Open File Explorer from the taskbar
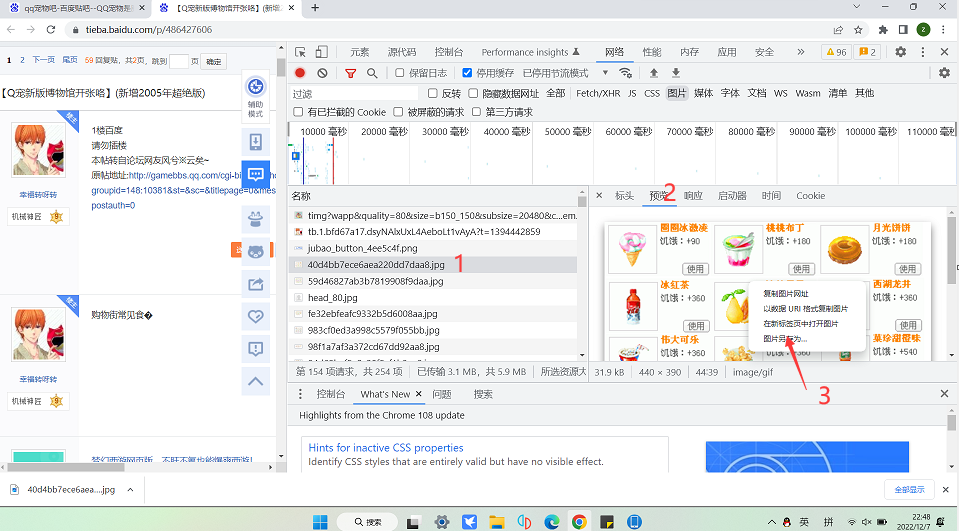 pyautogui.click(x=497, y=522)
